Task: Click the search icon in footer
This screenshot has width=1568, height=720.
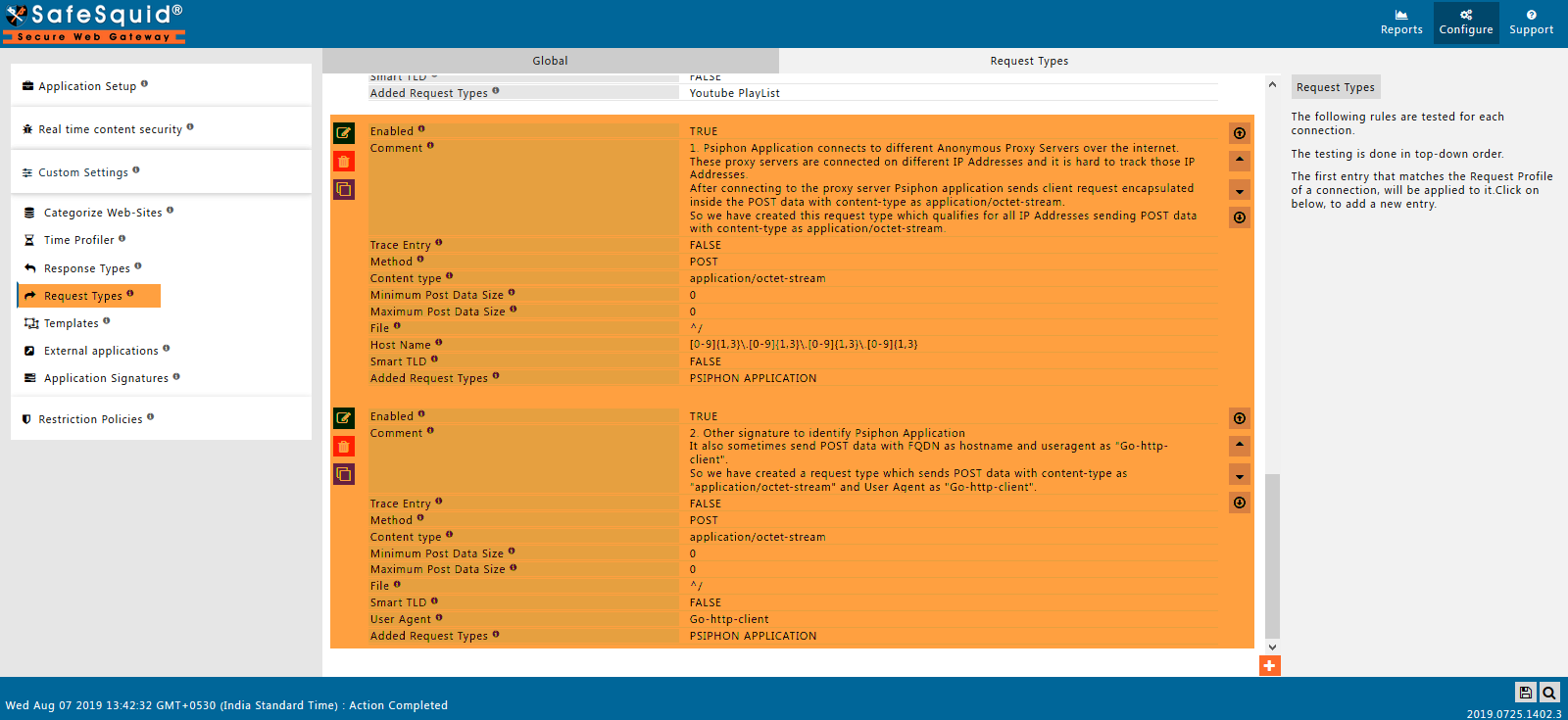Action: (1549, 693)
